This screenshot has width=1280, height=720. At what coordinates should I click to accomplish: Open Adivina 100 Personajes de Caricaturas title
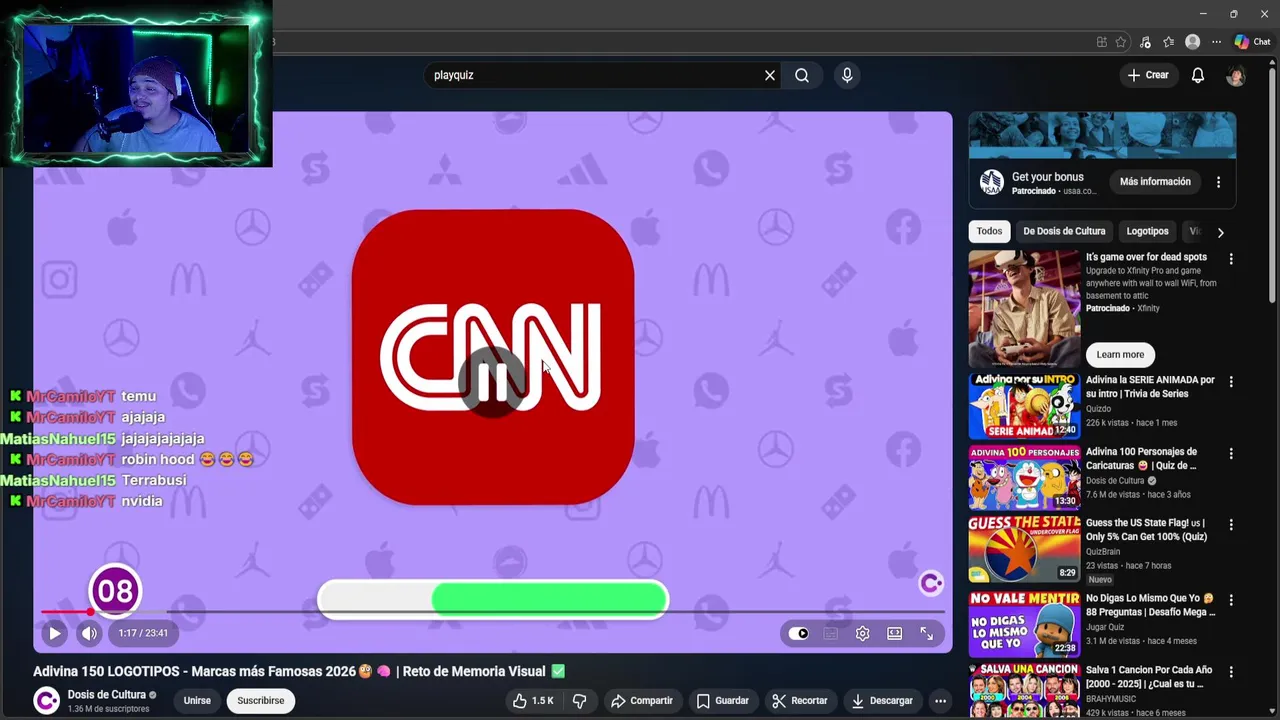1141,459
